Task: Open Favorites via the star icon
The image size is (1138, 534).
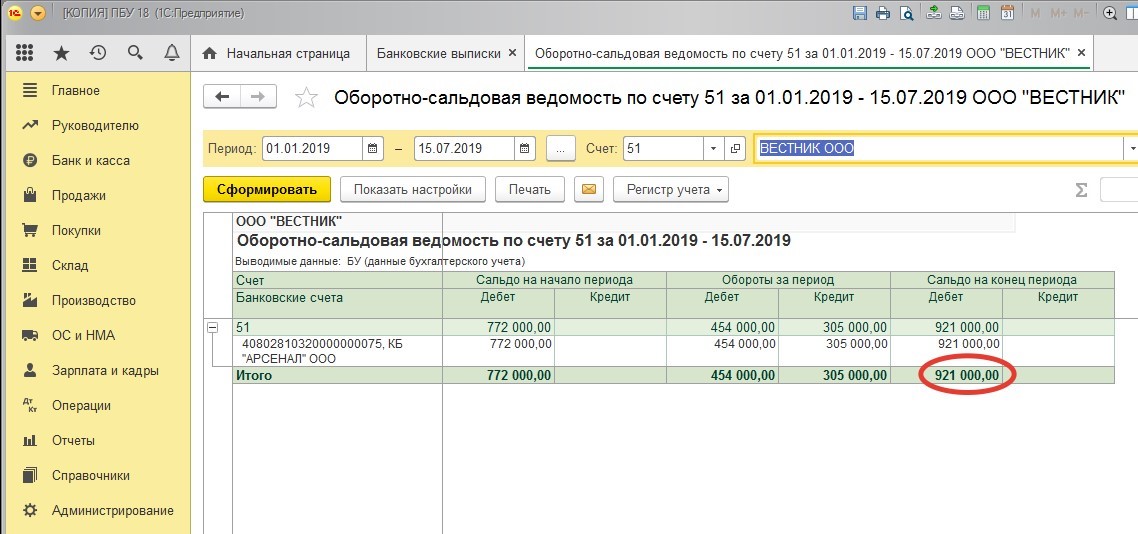Action: click(x=61, y=53)
